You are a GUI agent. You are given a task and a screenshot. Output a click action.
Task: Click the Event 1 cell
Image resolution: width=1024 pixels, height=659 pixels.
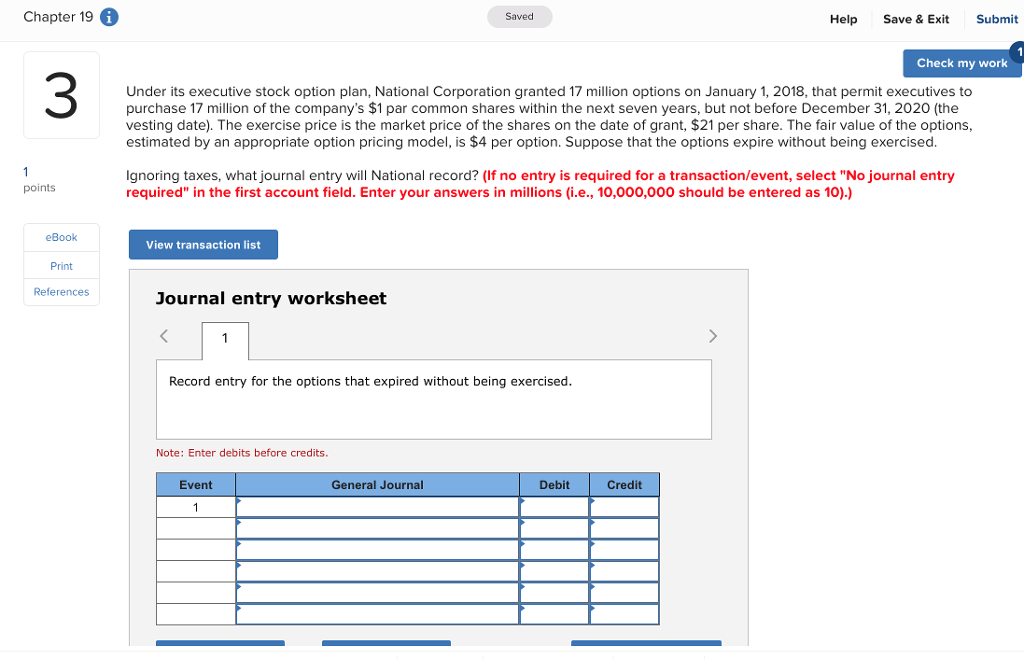tap(196, 507)
